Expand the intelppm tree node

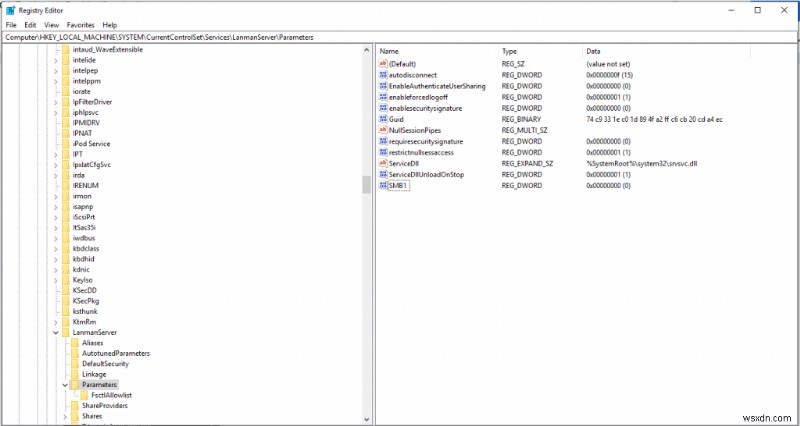coord(56,81)
